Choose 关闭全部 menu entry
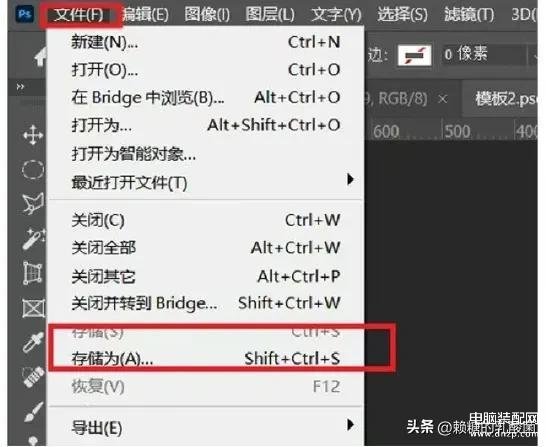 pos(205,248)
